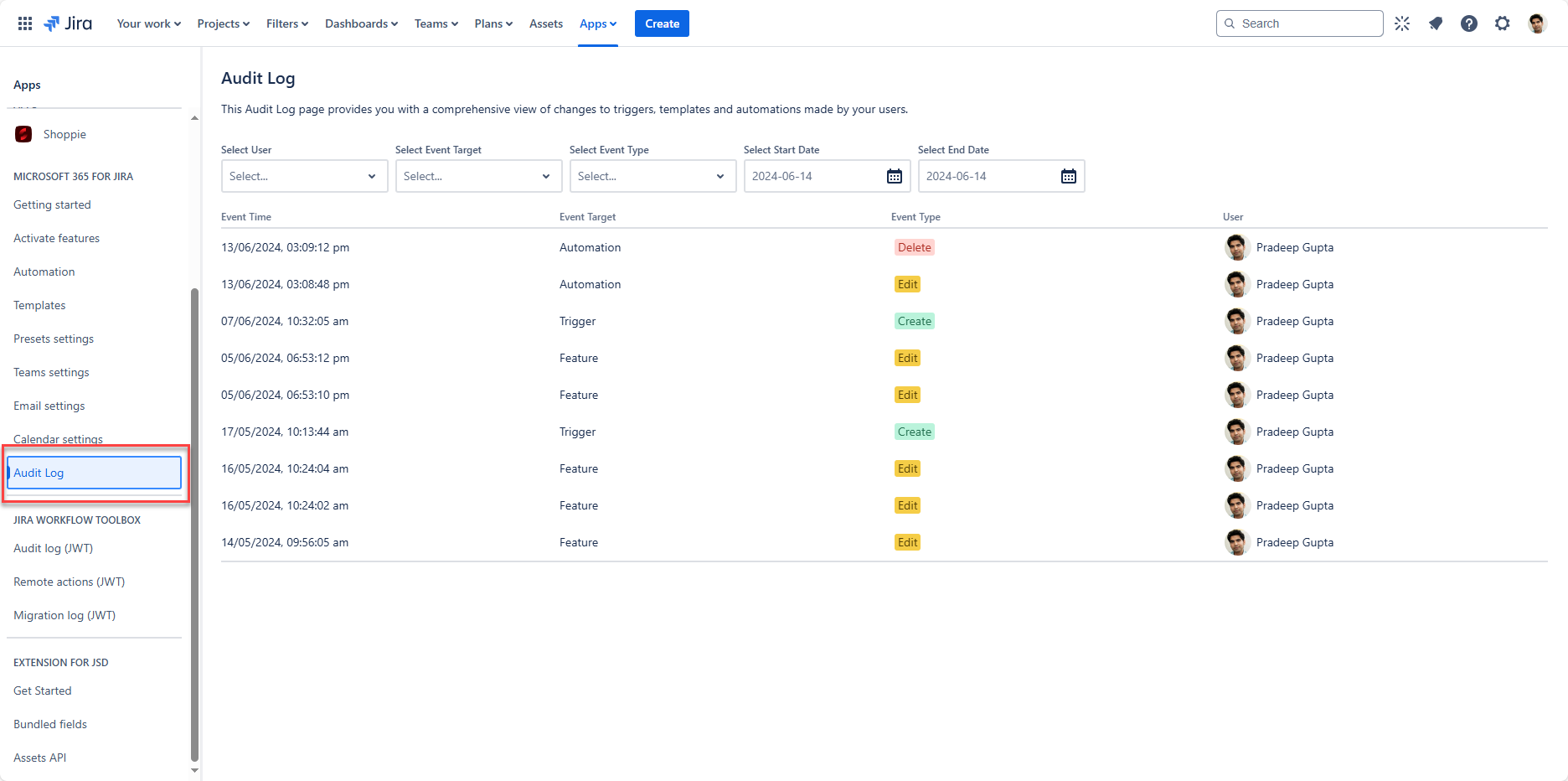Open the End Date calendar picker icon
Viewport: 1568px width, 781px height.
(1069, 176)
